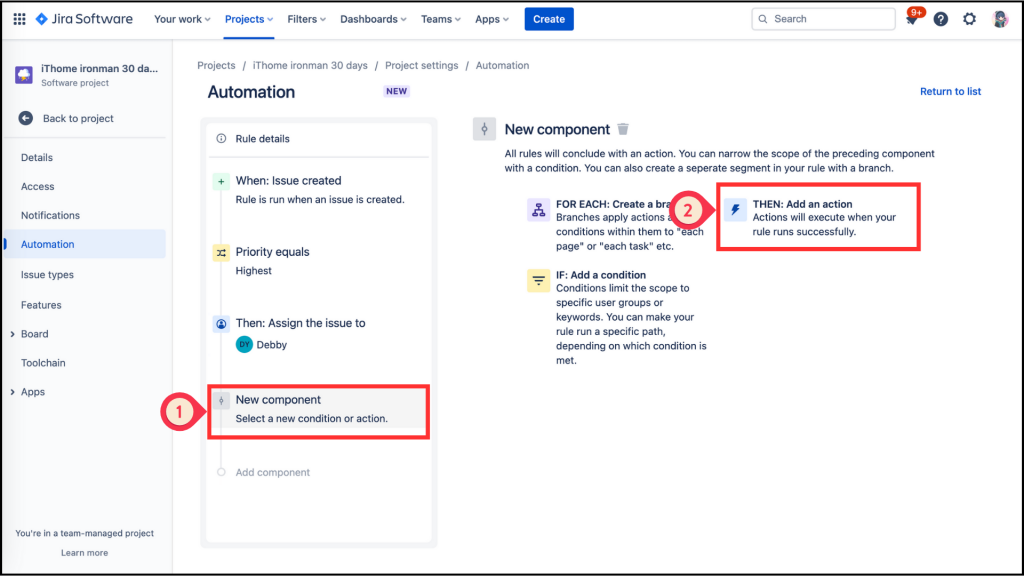Open the user profile avatar
The width and height of the screenshot is (1024, 576).
(1000, 19)
